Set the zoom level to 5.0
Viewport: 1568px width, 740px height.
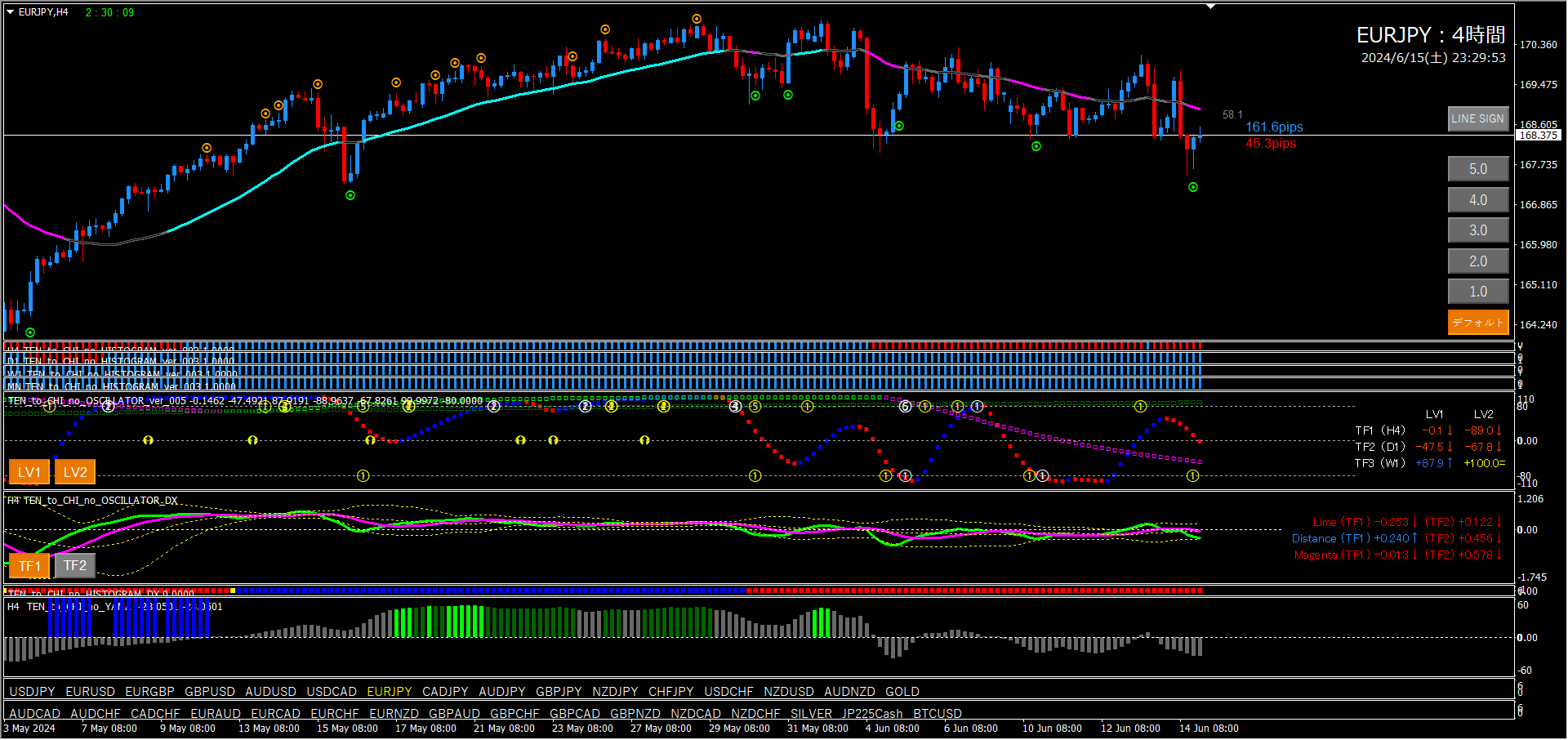point(1478,169)
